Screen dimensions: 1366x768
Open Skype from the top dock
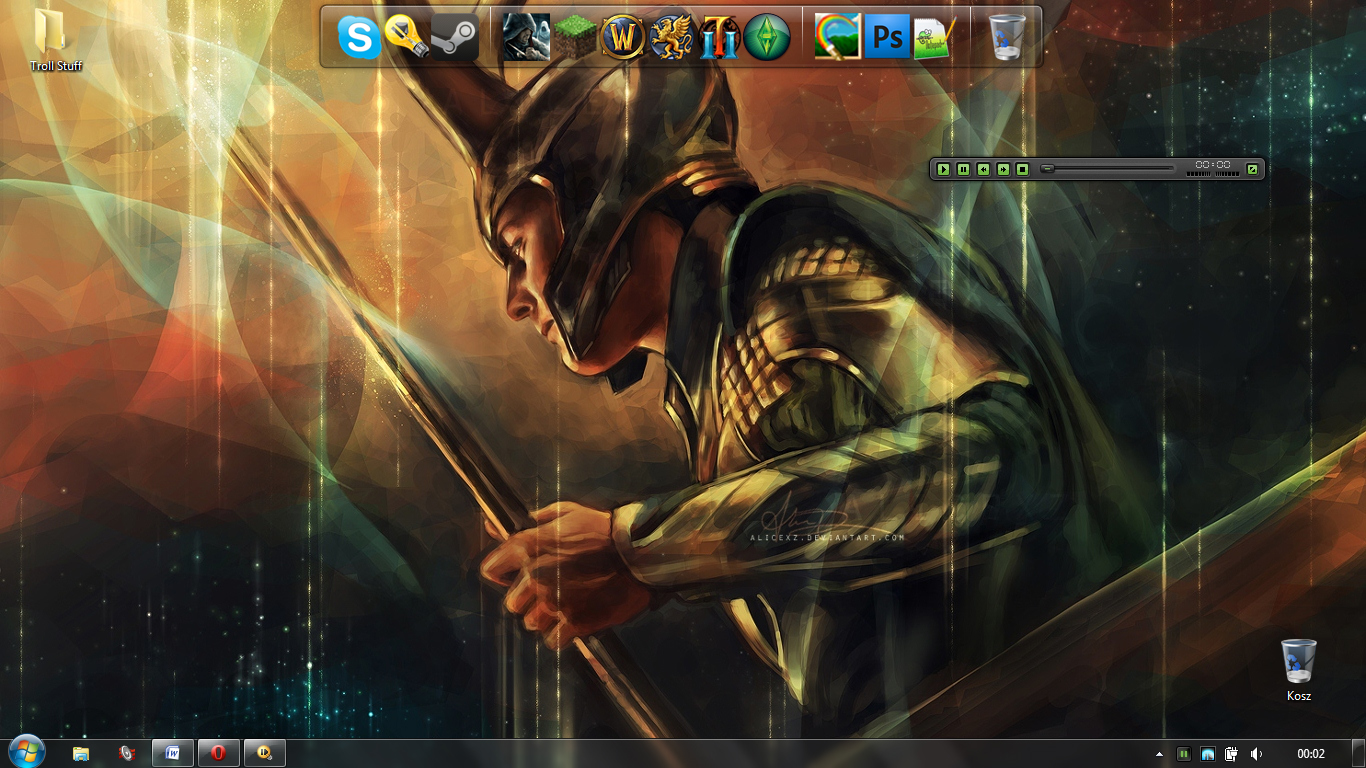359,38
